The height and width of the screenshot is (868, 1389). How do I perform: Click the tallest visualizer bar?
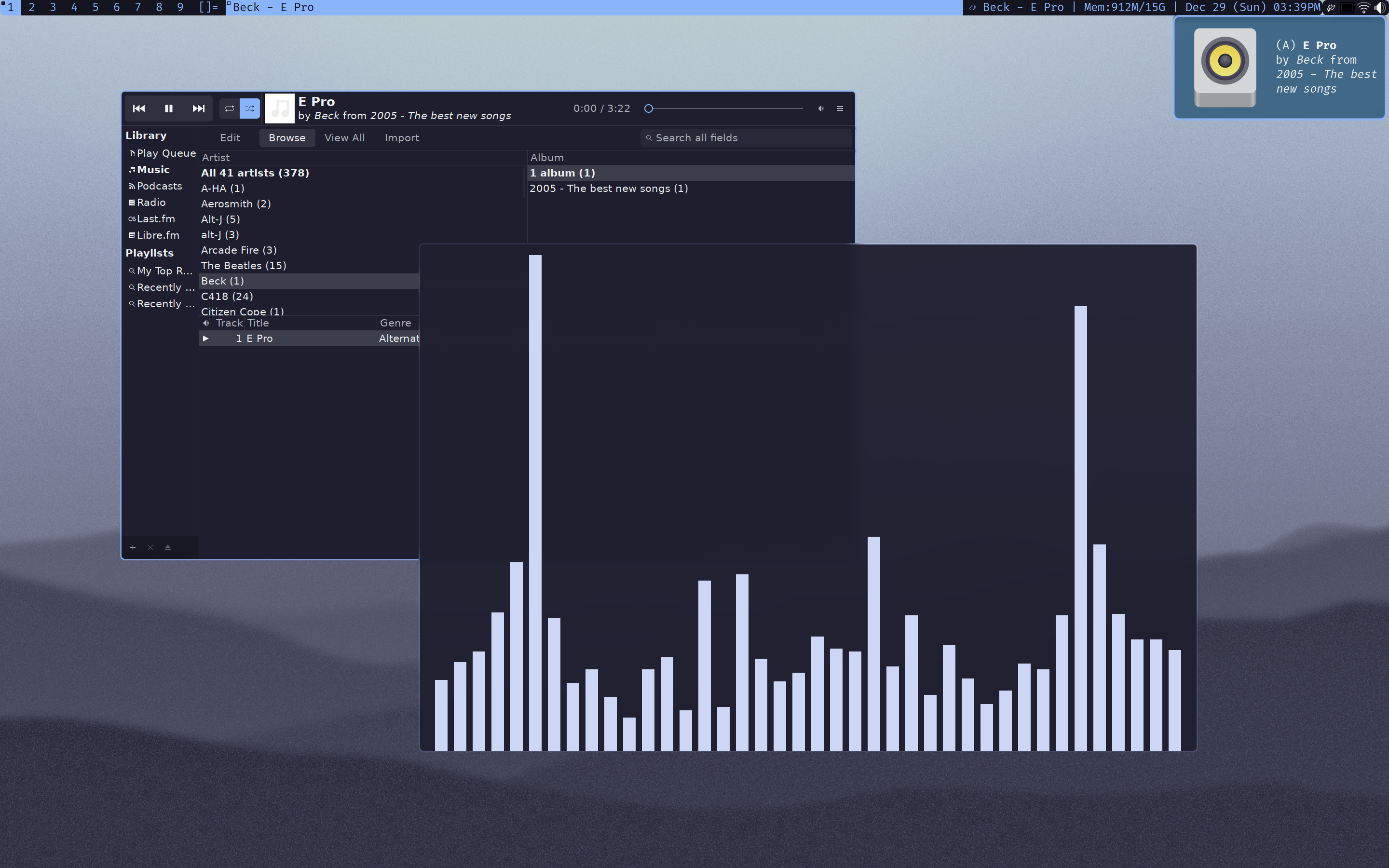535,502
